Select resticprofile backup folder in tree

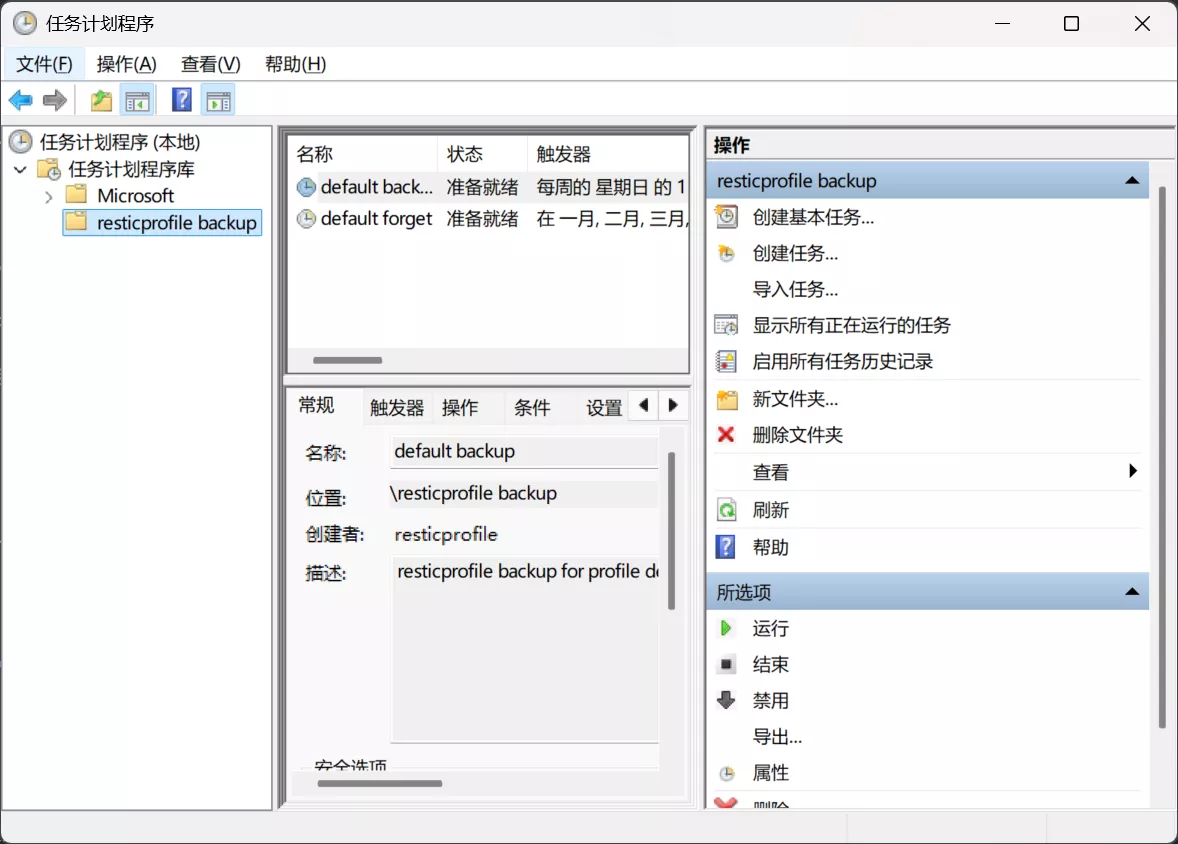162,223
